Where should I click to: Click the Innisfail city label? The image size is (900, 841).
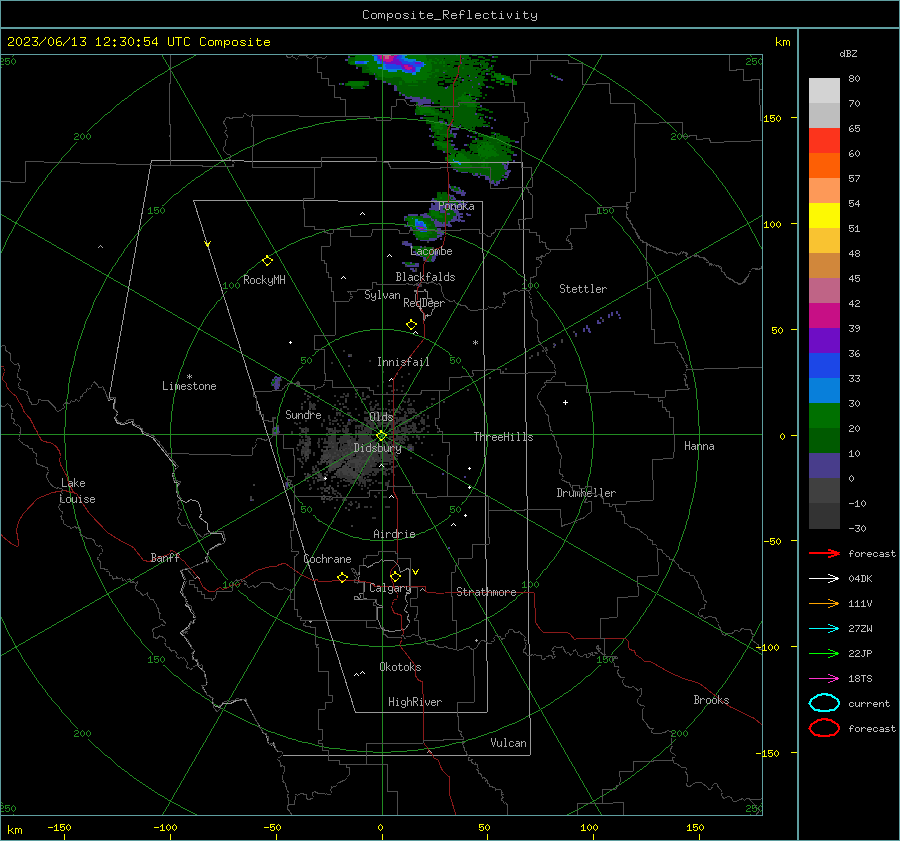click(403, 362)
